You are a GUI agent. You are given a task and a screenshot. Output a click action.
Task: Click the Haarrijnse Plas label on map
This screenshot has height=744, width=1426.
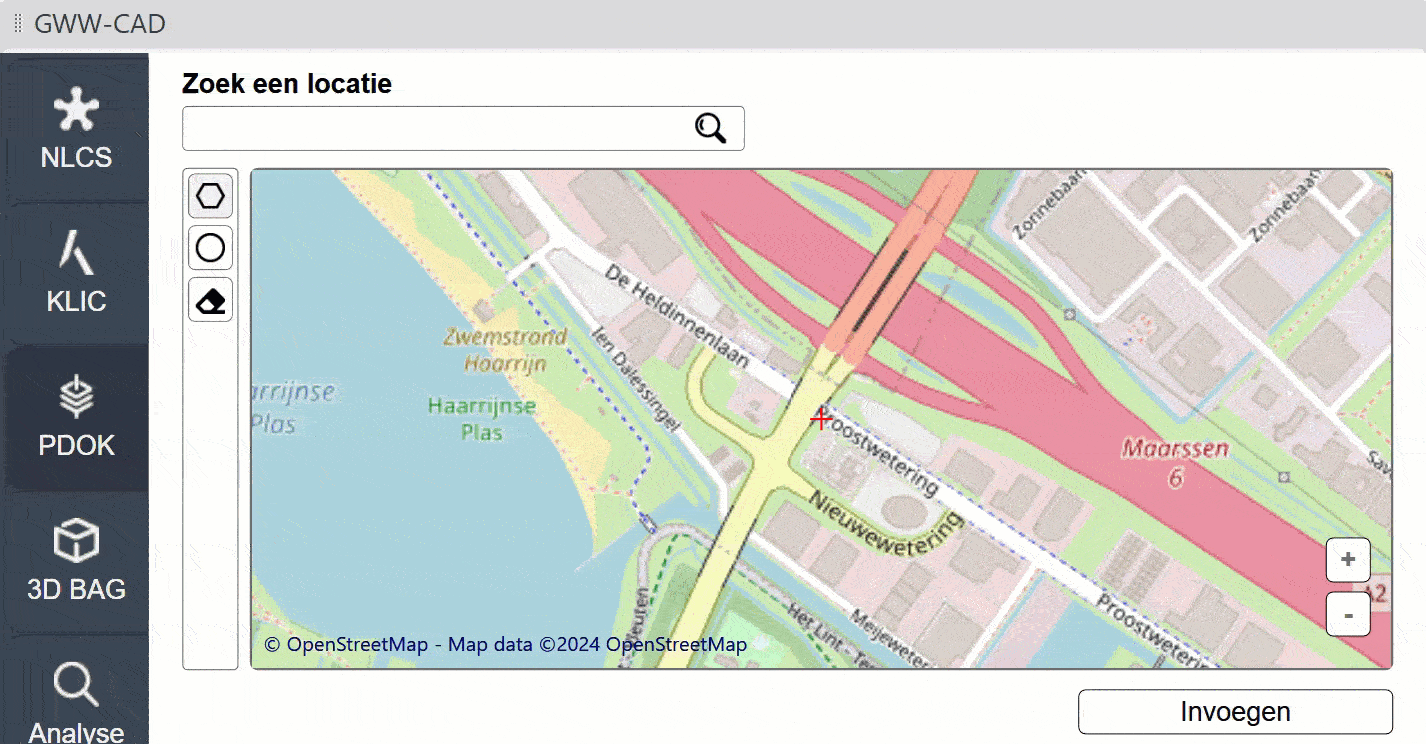tap(481, 418)
